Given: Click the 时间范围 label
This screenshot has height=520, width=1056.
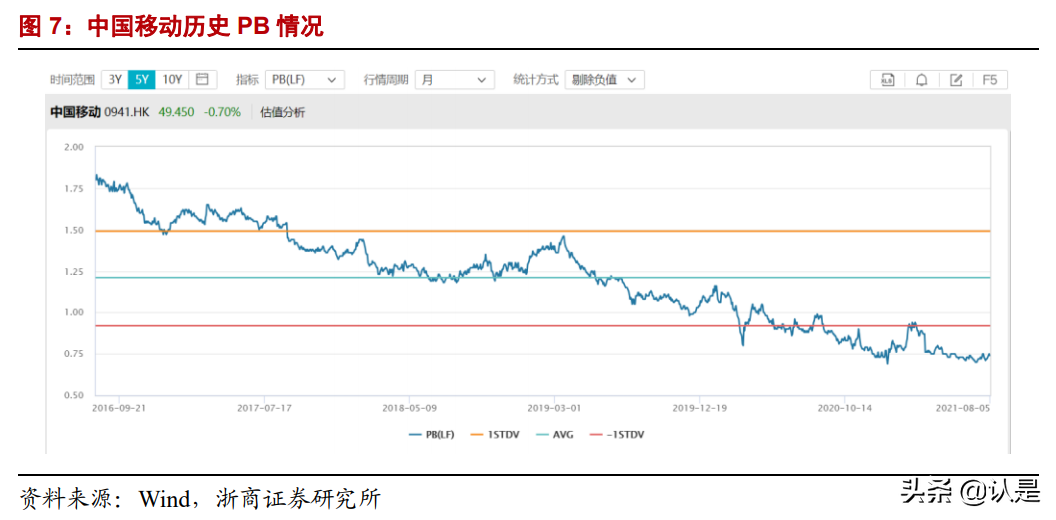Looking at the screenshot, I should (72, 79).
